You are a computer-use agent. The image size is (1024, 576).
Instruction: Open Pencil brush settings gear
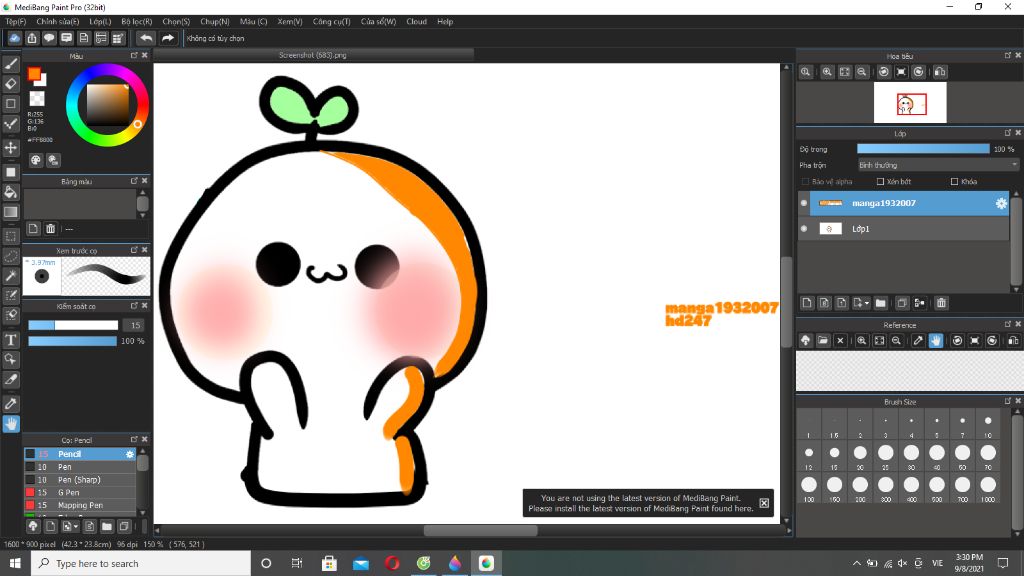coord(130,454)
